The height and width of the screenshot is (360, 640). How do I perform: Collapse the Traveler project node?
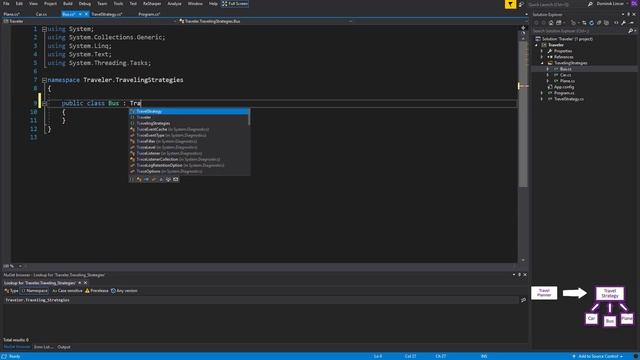[x=536, y=45]
